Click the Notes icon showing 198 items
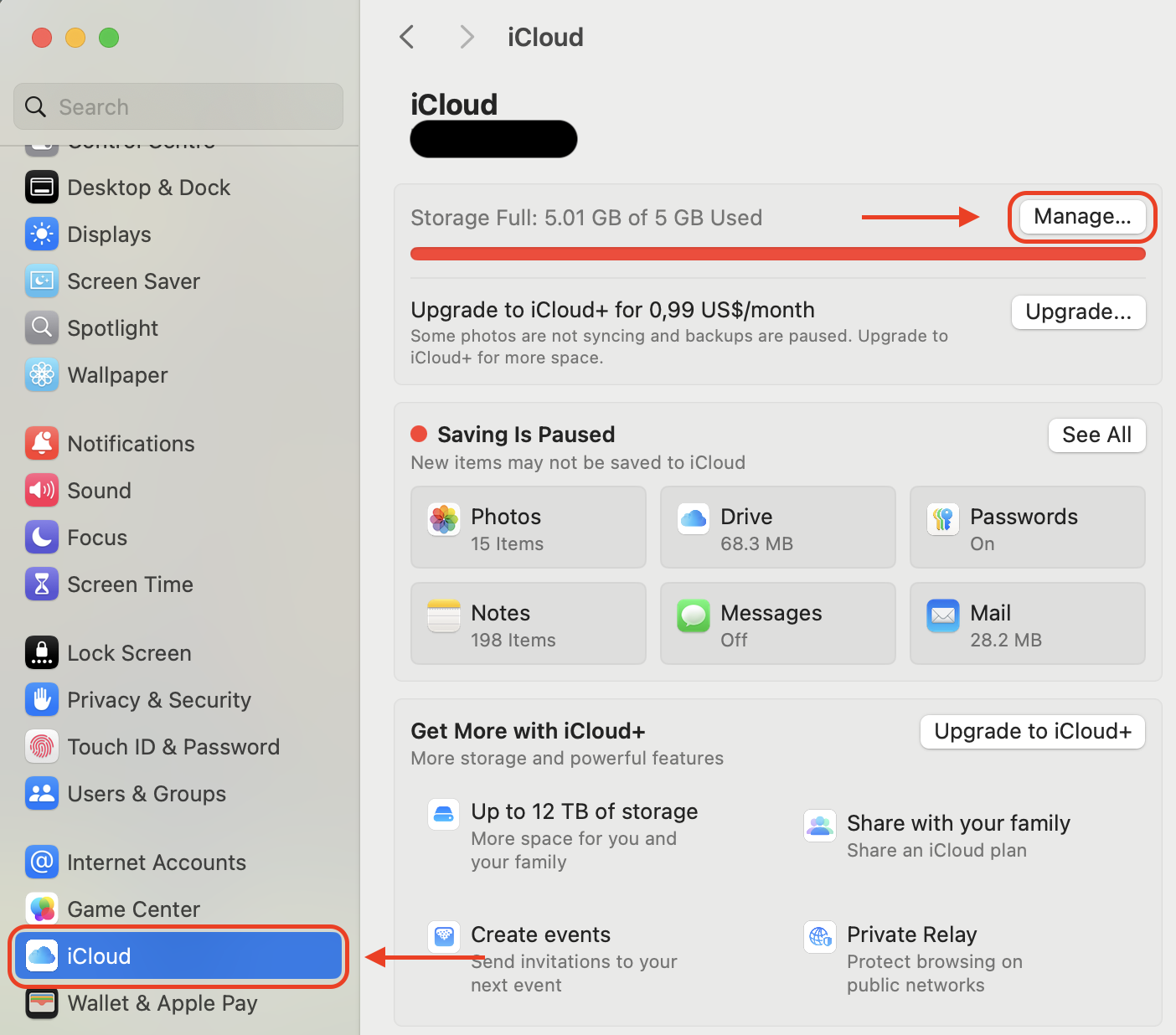The image size is (1176, 1035). click(x=443, y=615)
